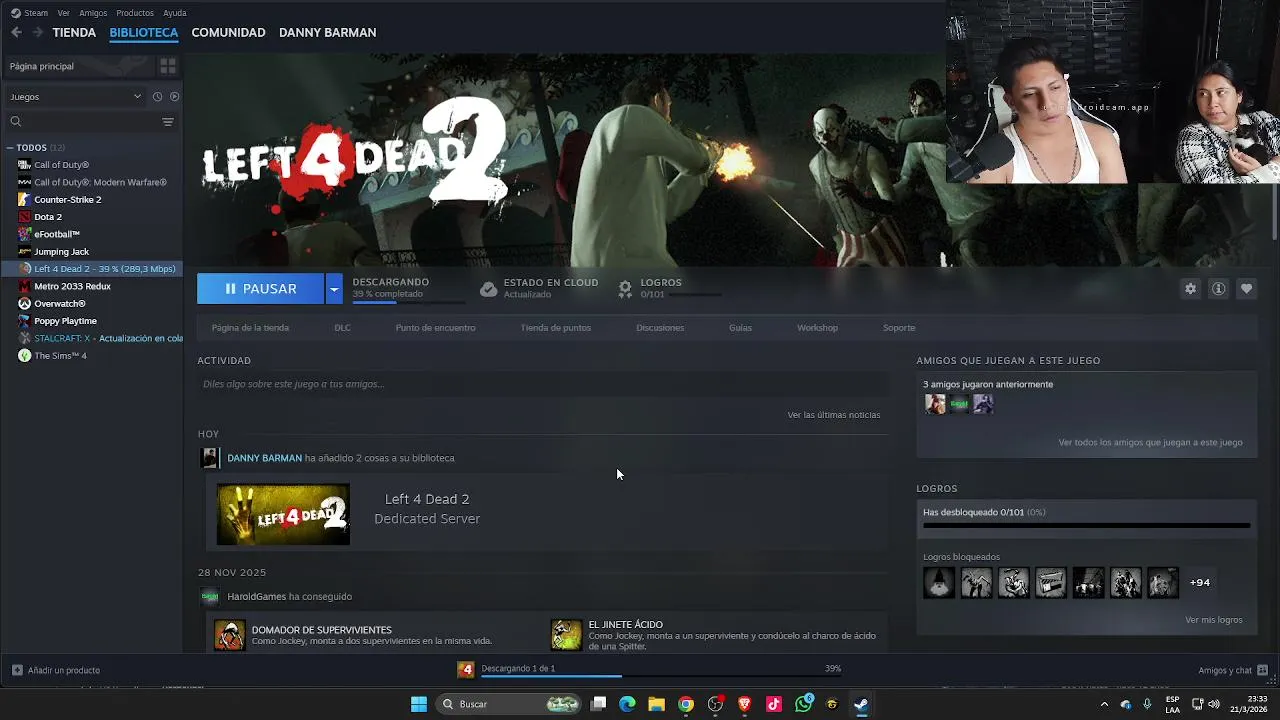Open the DLC tab

342,328
